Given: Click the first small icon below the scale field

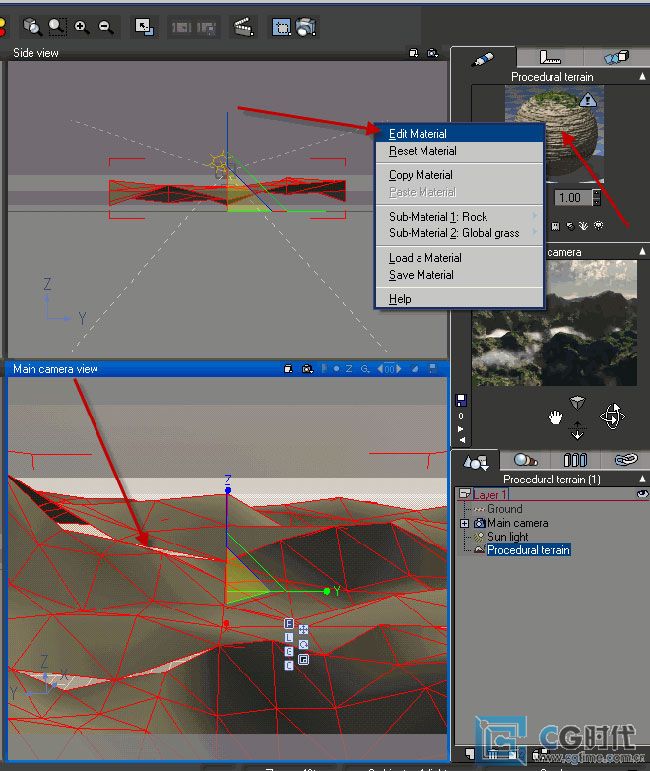Looking at the screenshot, I should [556, 226].
